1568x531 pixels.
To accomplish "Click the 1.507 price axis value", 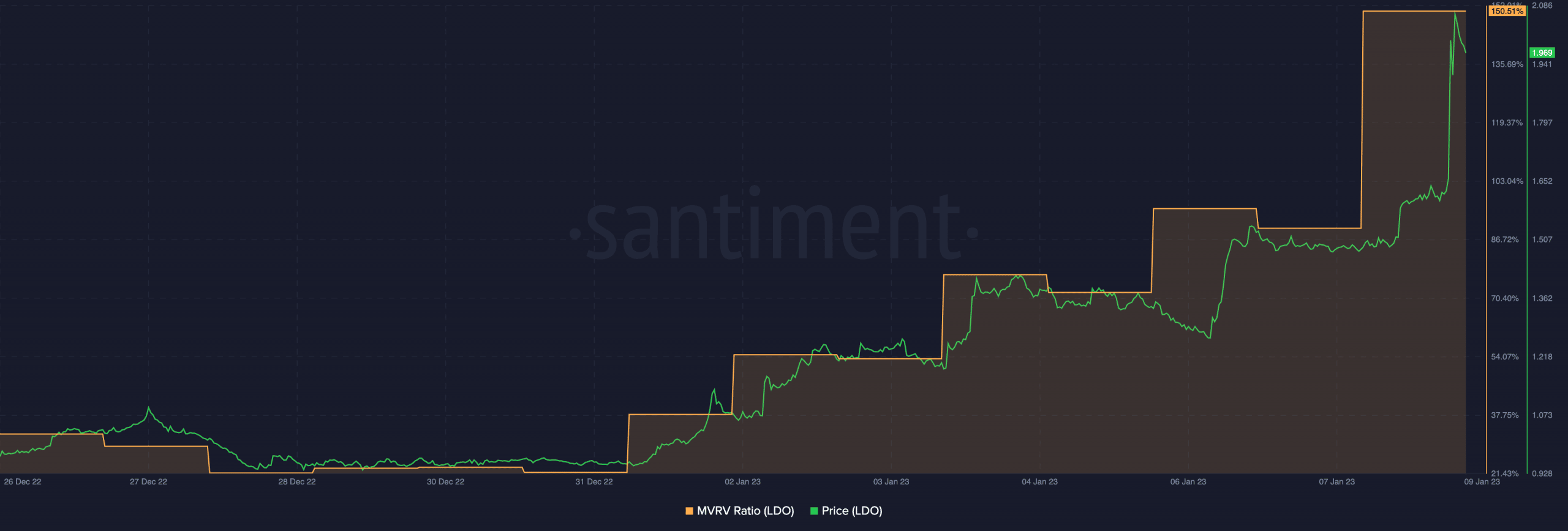I will click(1542, 239).
